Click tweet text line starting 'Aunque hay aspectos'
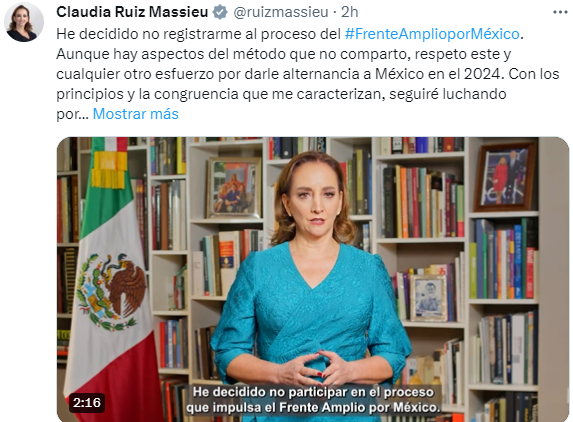Screen dimensions: 573x422 click(x=284, y=54)
